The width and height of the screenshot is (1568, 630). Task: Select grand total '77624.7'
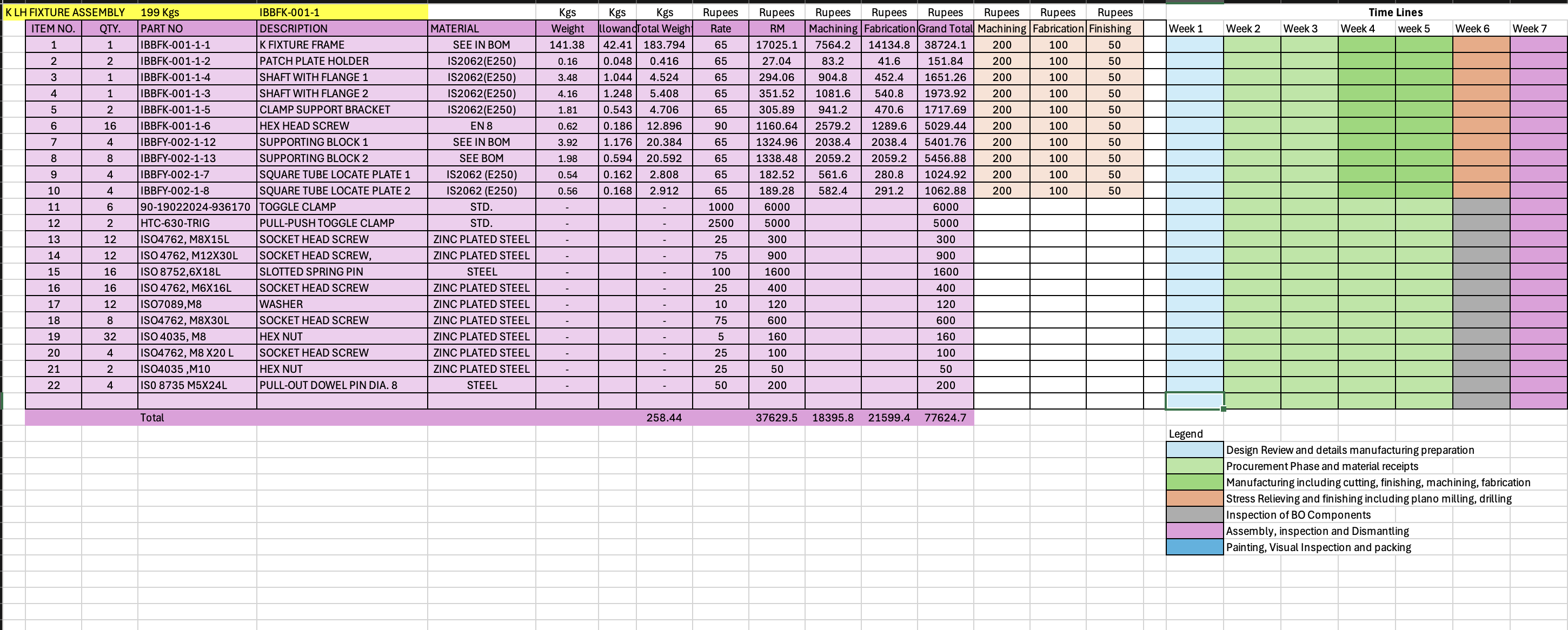tap(945, 418)
